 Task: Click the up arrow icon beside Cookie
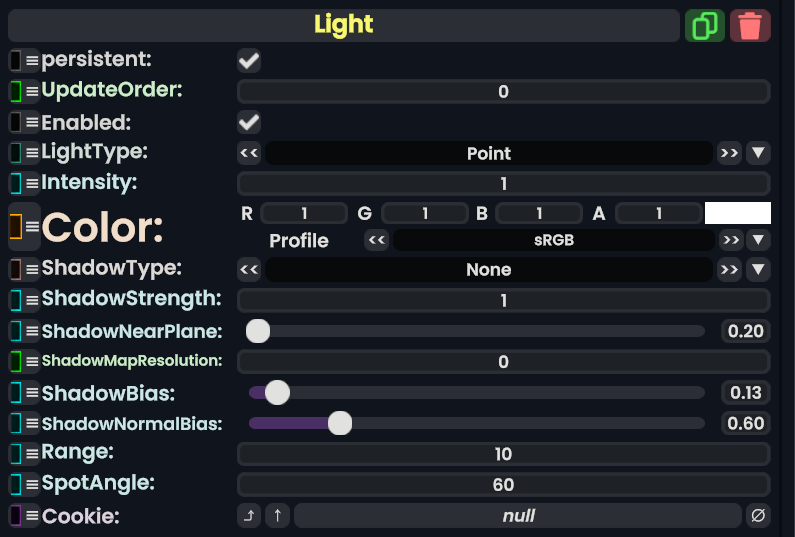pyautogui.click(x=277, y=516)
